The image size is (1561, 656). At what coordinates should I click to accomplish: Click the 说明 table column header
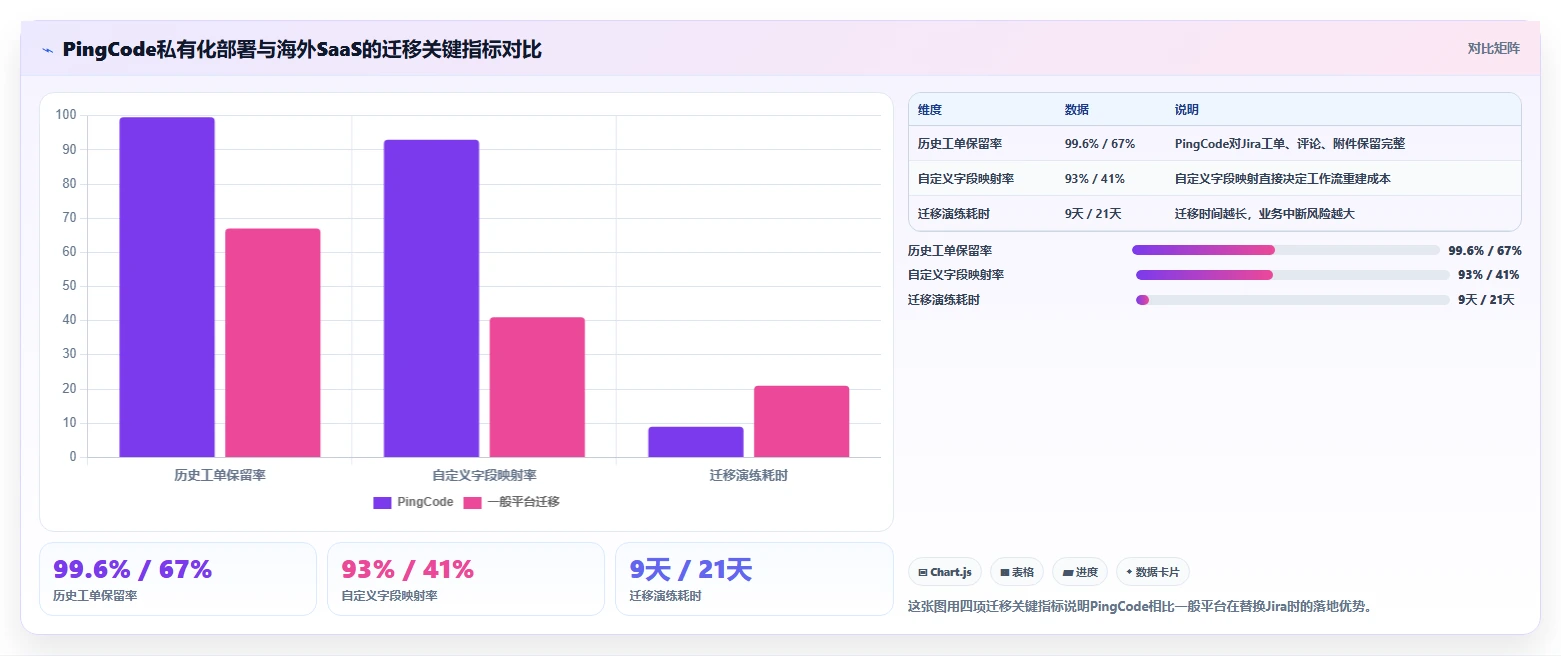pyautogui.click(x=1187, y=110)
